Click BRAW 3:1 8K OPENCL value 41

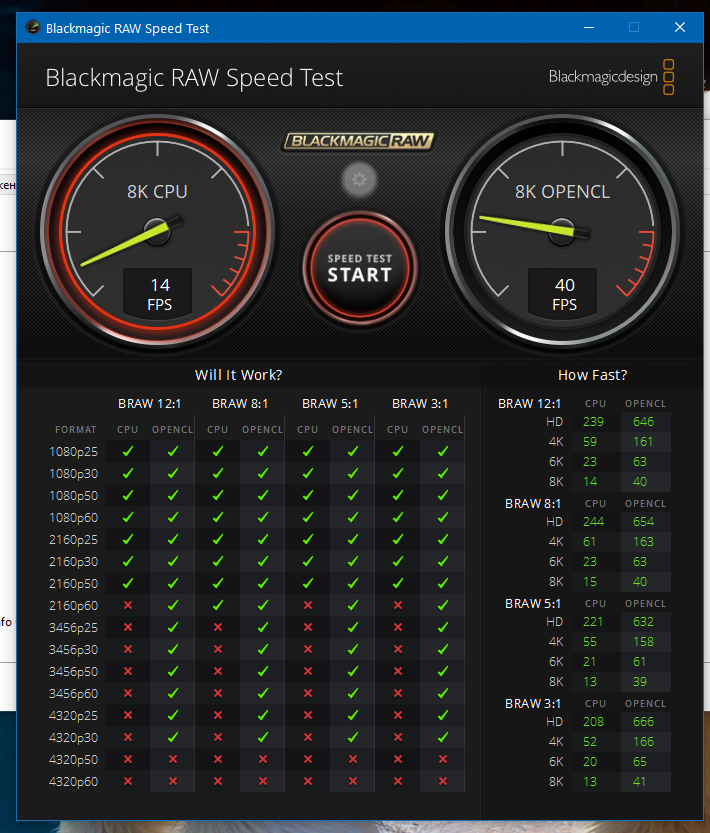coord(639,781)
